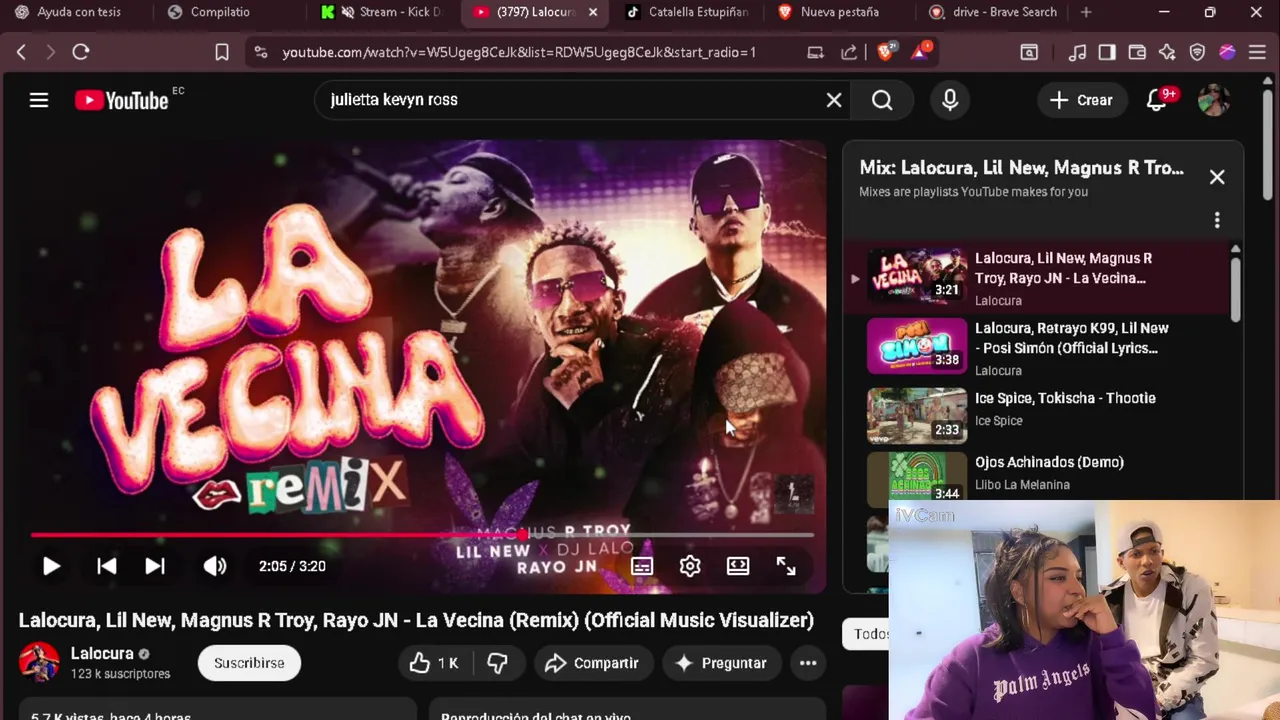1280x720 pixels.
Task: Open the Brave Leo AI sparkle icon
Action: 1167,52
